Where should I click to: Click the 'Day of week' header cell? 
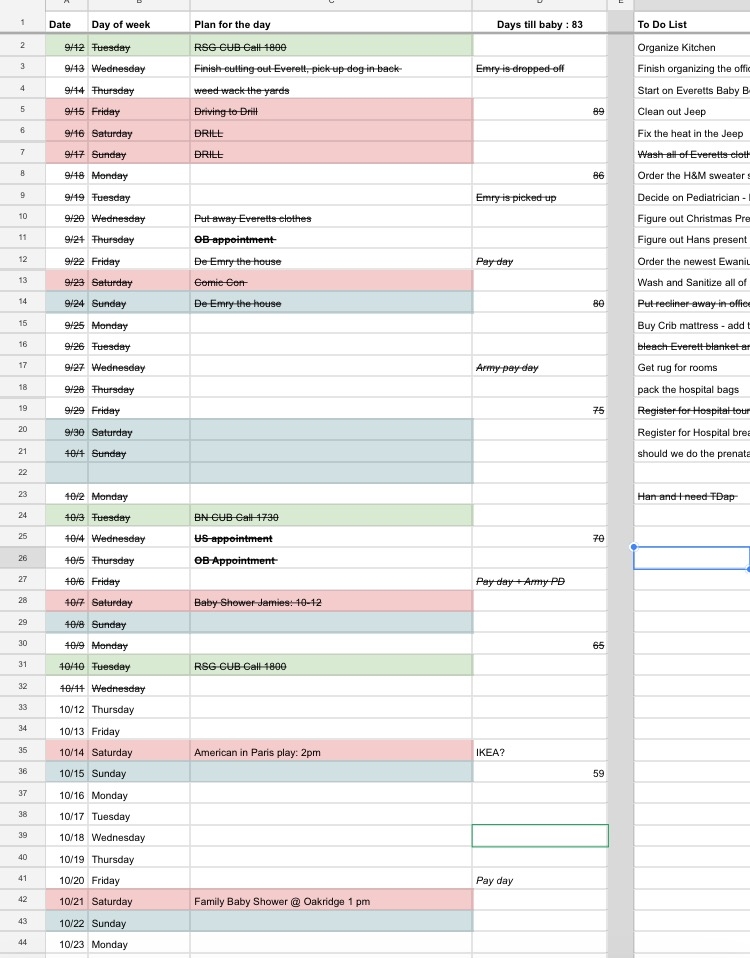(139, 24)
